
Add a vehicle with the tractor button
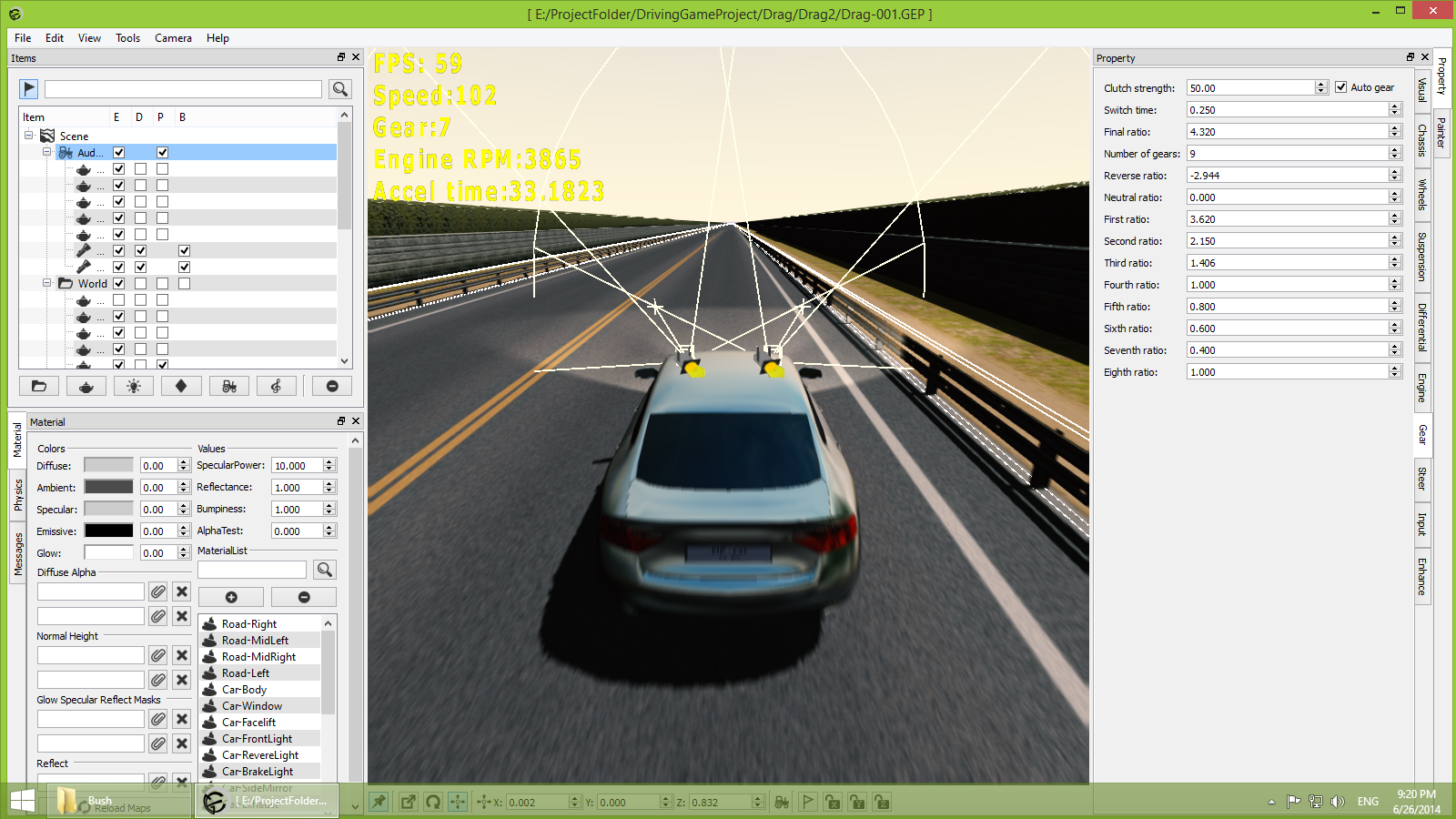(229, 386)
